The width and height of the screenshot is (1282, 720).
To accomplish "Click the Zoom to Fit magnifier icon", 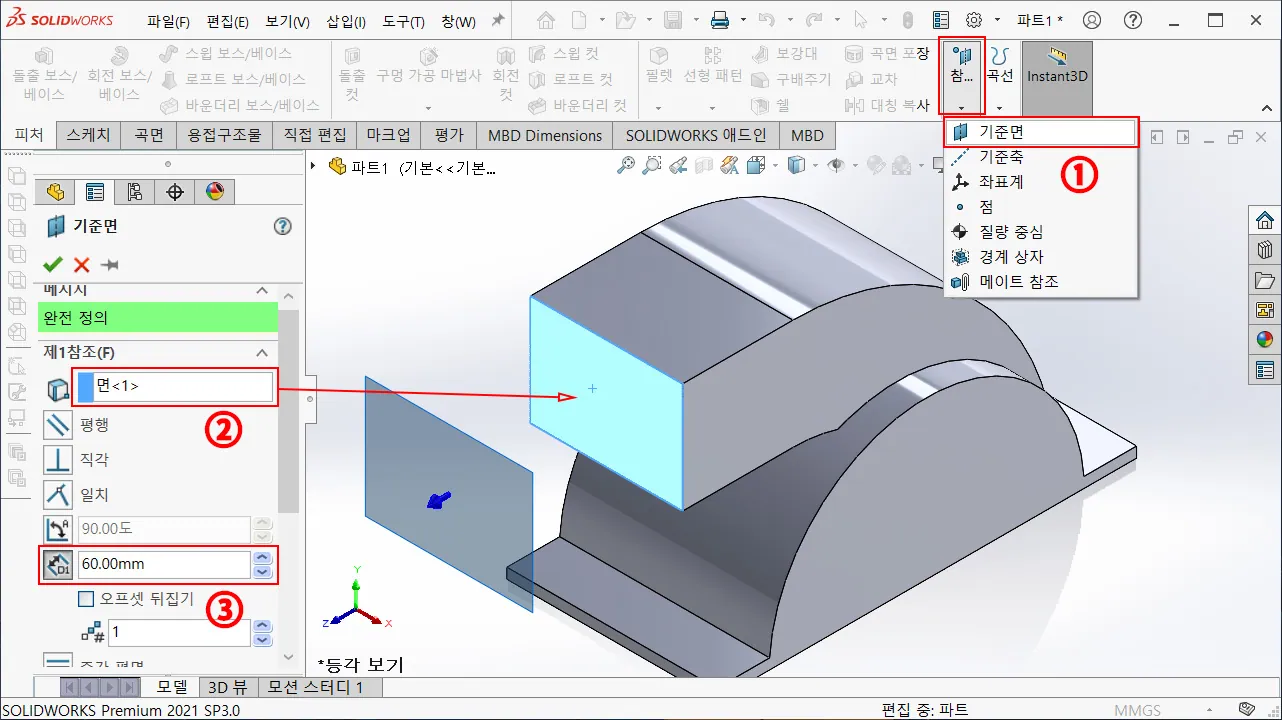I will coord(625,165).
